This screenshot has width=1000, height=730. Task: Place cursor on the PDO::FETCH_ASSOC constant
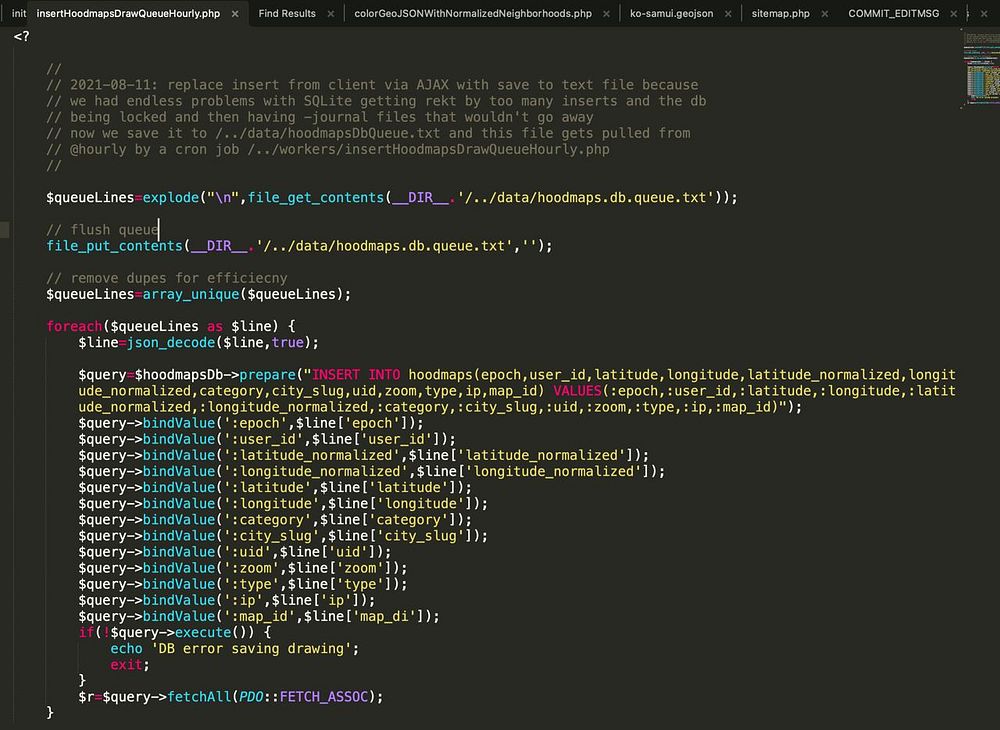(x=305, y=696)
